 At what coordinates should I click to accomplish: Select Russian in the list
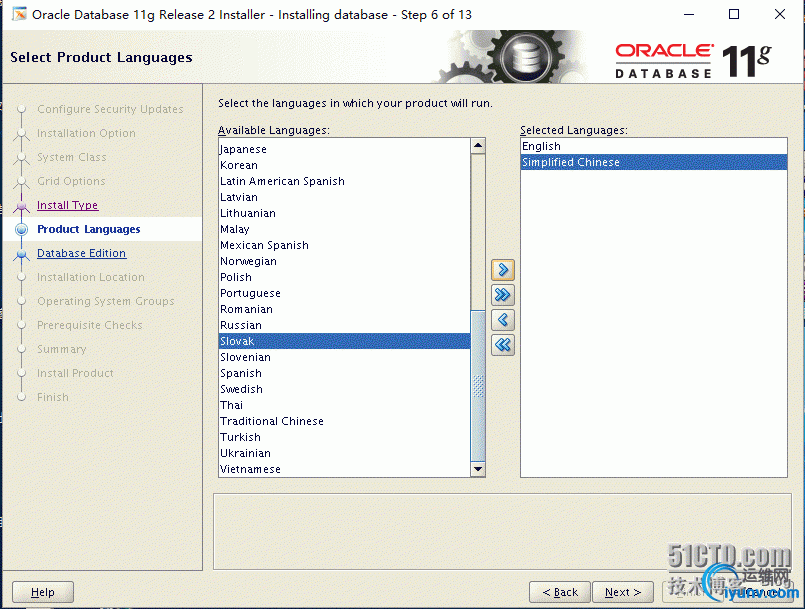[x=344, y=325]
